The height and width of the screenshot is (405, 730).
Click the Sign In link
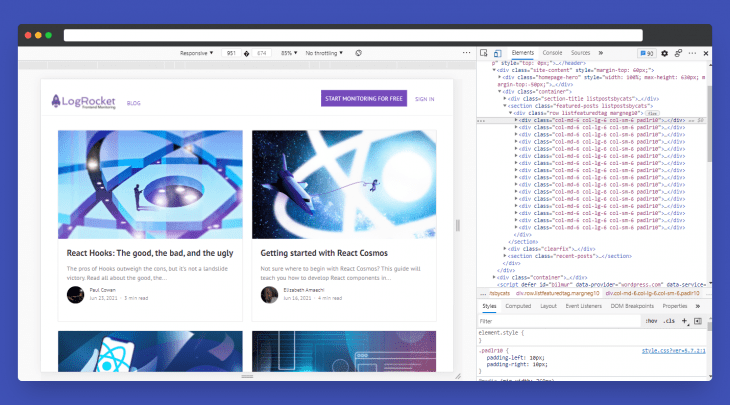tap(425, 99)
